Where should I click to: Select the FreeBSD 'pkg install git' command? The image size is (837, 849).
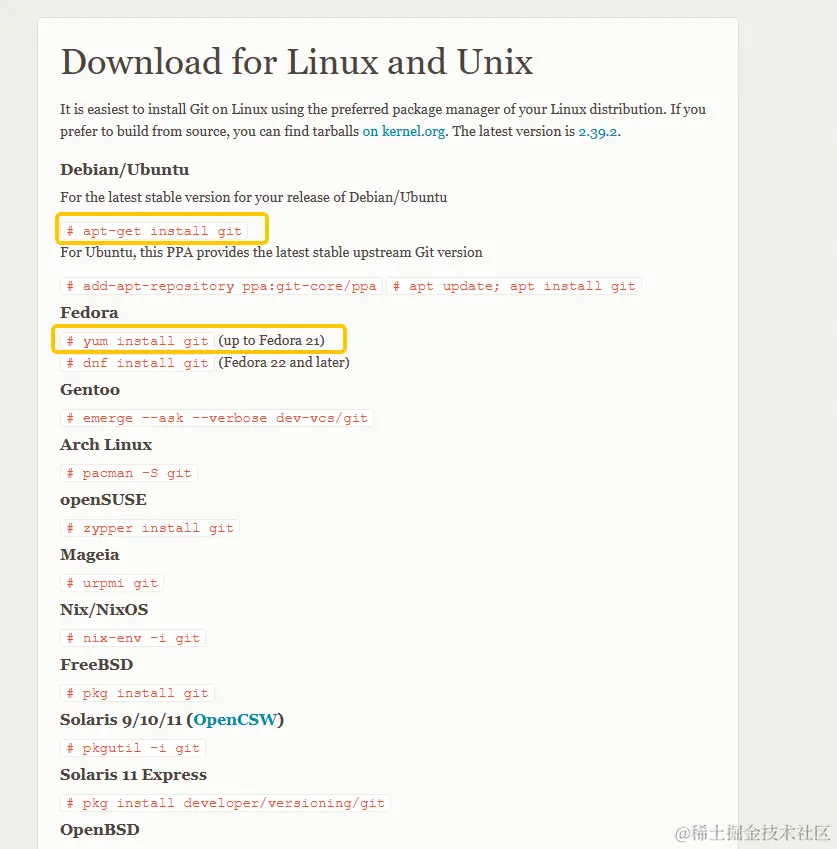pyautogui.click(x=138, y=693)
